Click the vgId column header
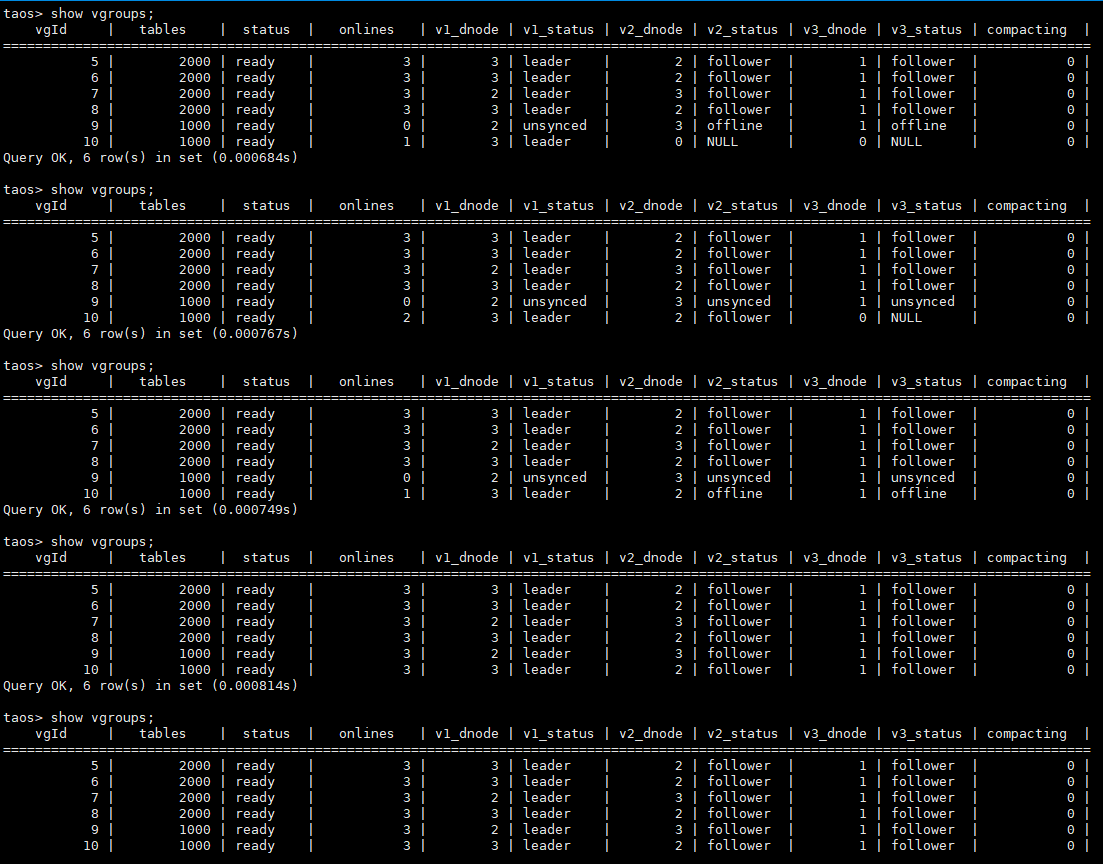This screenshot has height=864, width=1103. [50, 29]
